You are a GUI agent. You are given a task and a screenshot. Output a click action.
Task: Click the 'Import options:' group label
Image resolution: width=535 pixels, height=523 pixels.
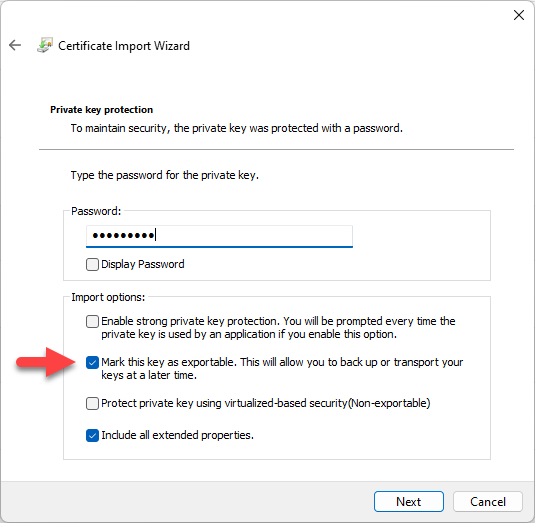tap(108, 297)
